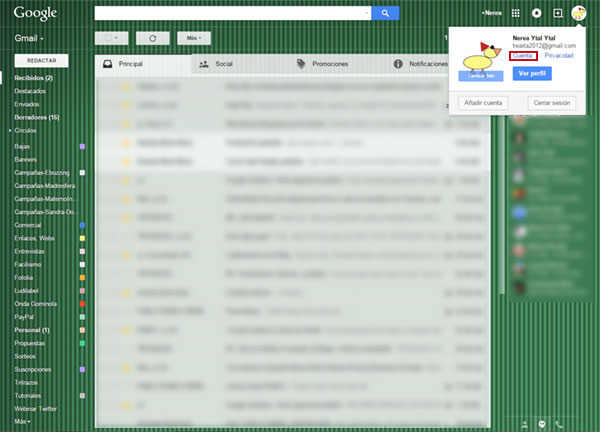
Task: Click the red swatch beside Onda Gominola
Action: tap(82, 304)
